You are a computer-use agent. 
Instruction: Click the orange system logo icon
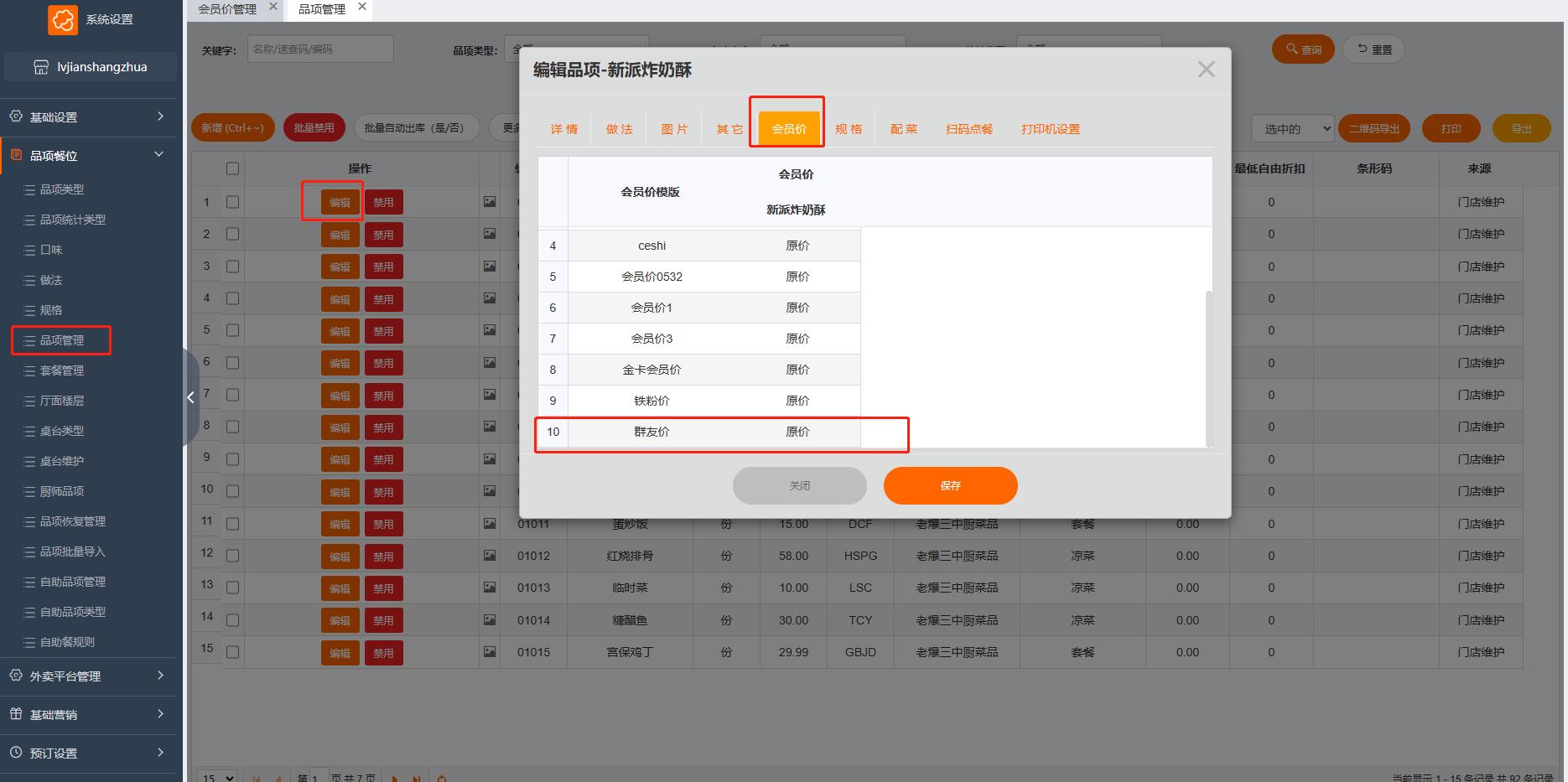click(x=63, y=19)
